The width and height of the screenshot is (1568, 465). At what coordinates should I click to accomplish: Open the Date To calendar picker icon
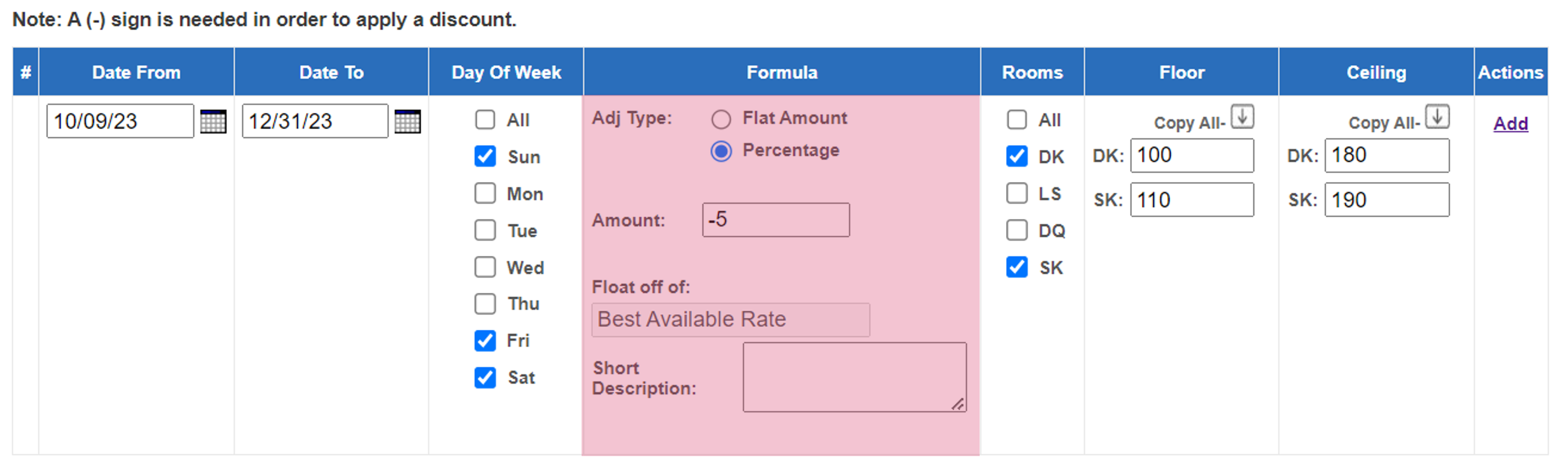point(407,121)
